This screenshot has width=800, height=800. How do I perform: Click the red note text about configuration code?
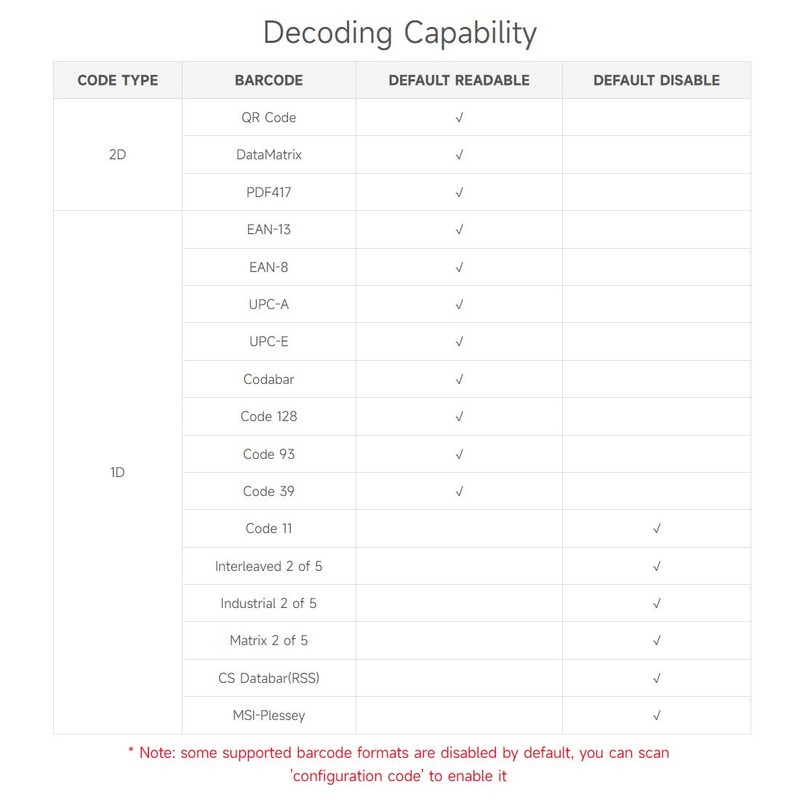click(x=400, y=763)
